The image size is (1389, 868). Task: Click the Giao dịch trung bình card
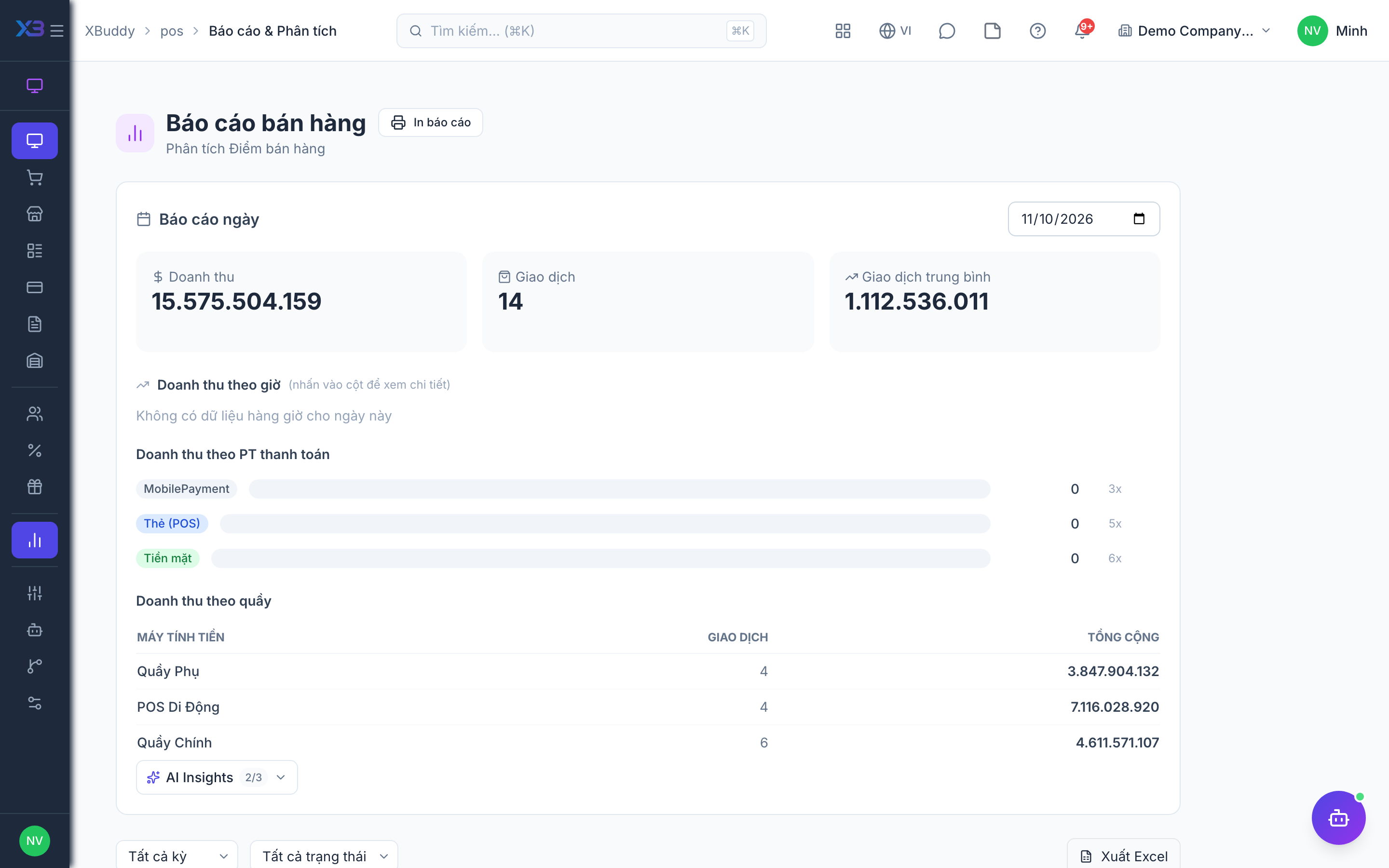point(994,302)
